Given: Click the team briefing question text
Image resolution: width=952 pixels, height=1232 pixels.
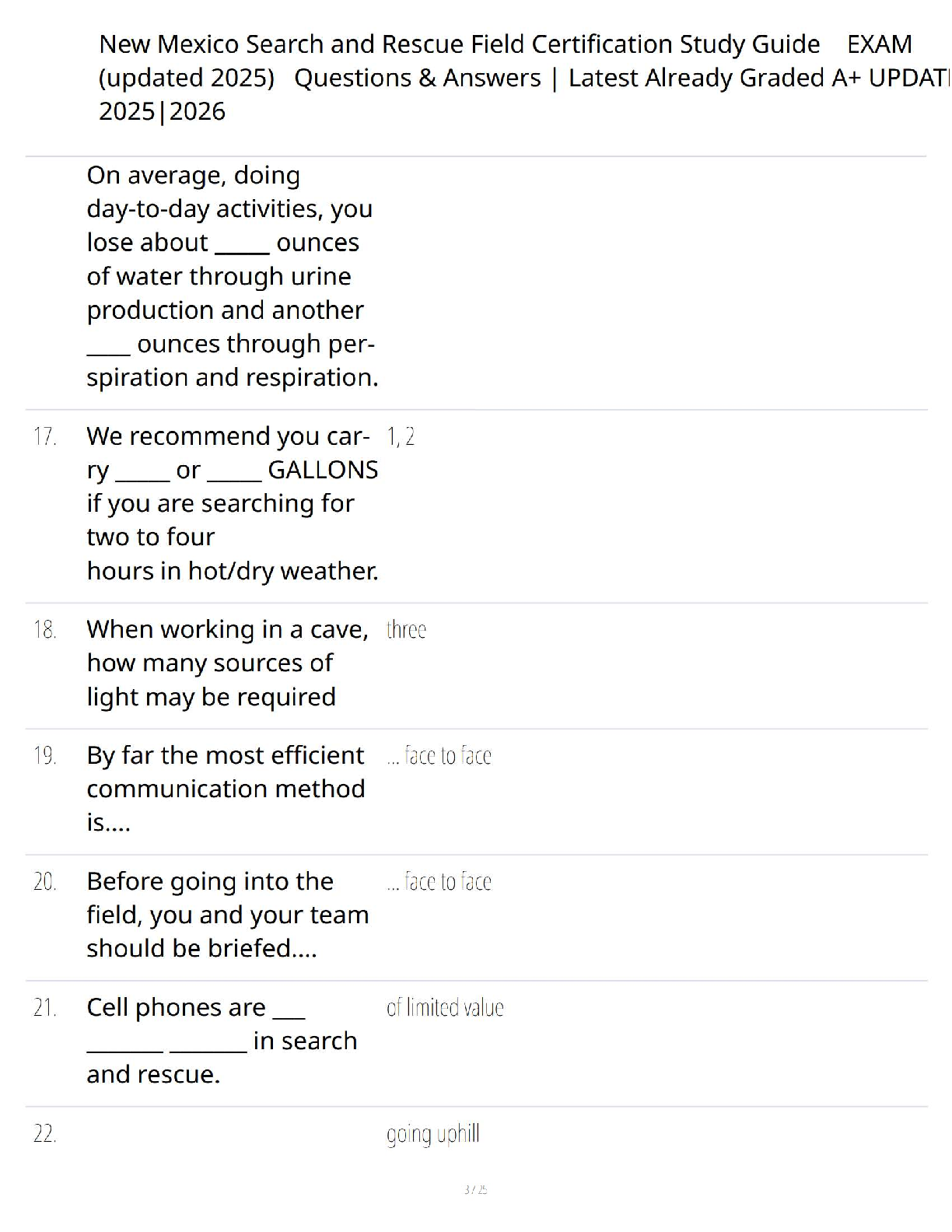Looking at the screenshot, I should tap(227, 915).
